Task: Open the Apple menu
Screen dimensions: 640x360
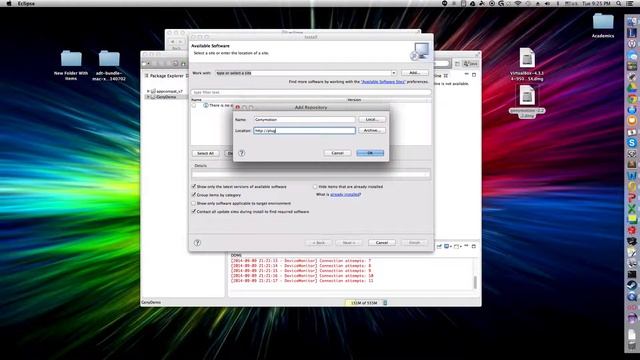Action: point(9,3)
